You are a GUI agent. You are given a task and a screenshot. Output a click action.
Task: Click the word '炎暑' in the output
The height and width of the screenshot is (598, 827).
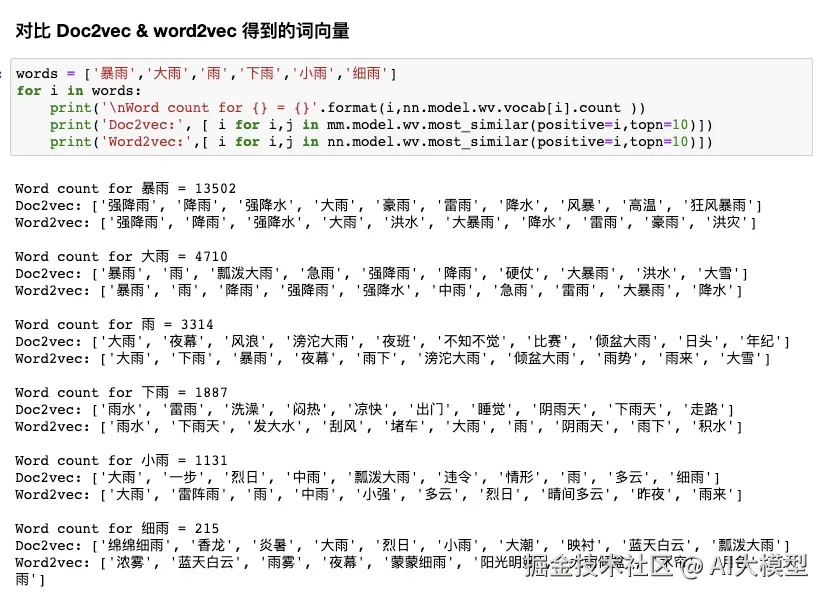[273, 545]
